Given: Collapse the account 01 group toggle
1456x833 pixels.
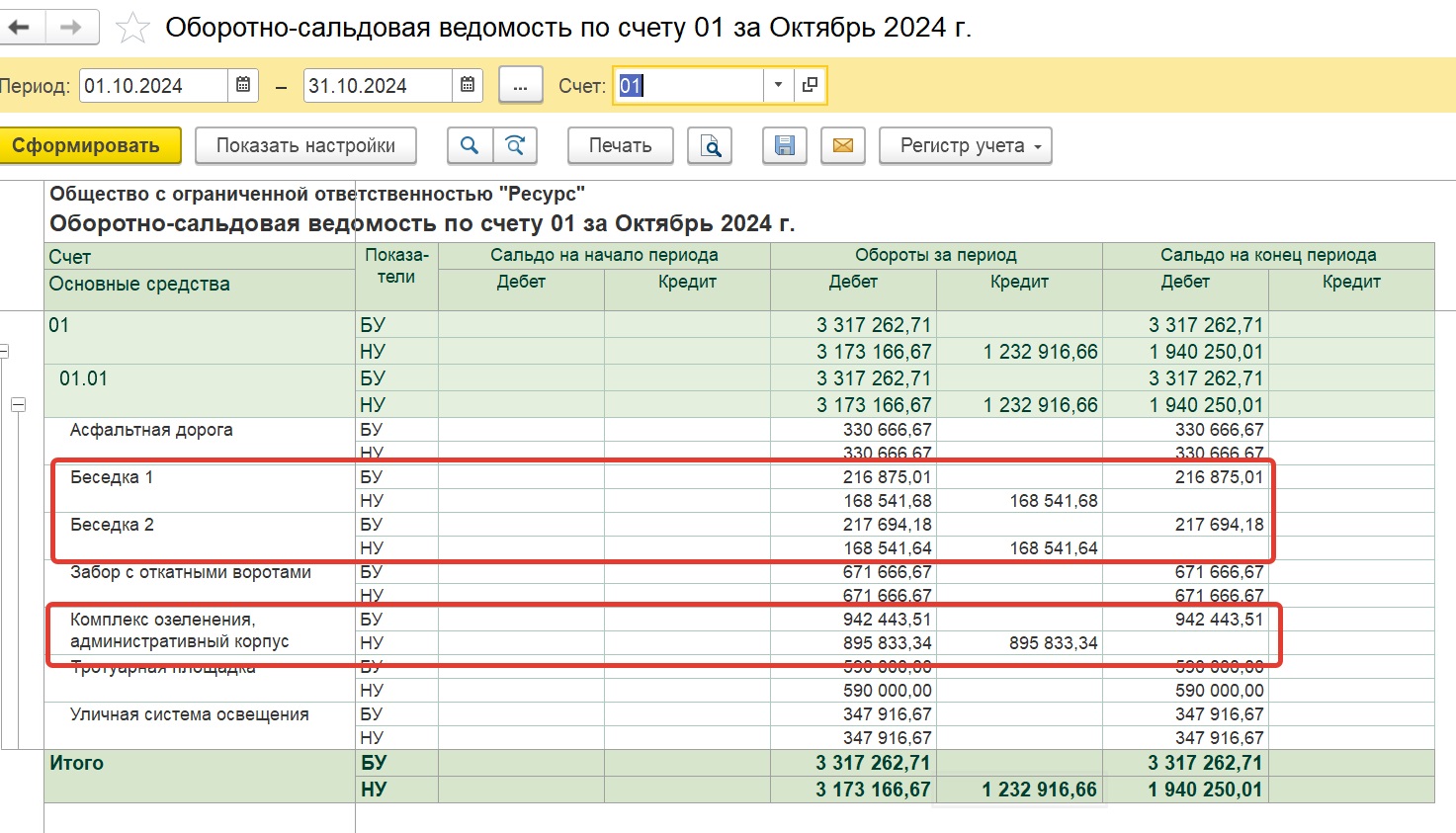Looking at the screenshot, I should tap(4, 351).
